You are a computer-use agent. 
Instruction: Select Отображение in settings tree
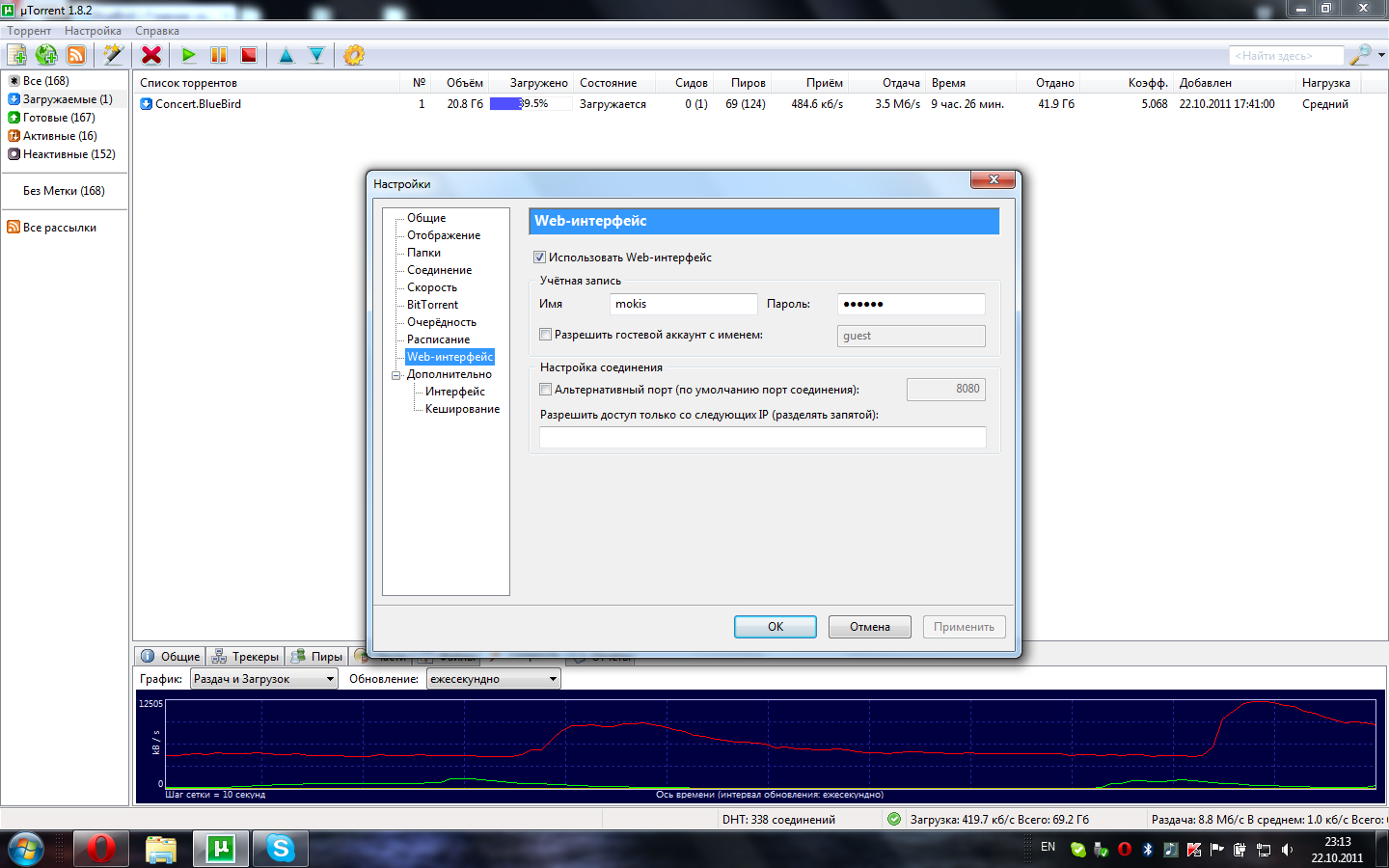click(444, 235)
